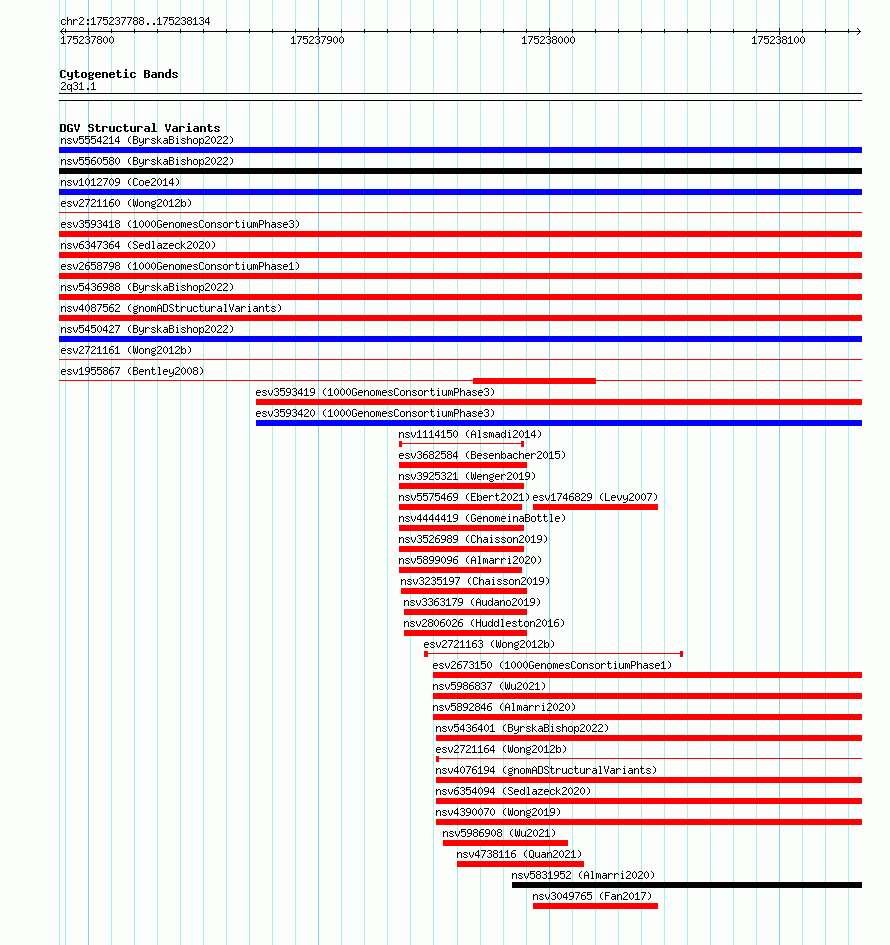Viewport: 890px width, 945px height.
Task: Click the DGV Structural Variants track heading
Action: pyautogui.click(x=140, y=128)
